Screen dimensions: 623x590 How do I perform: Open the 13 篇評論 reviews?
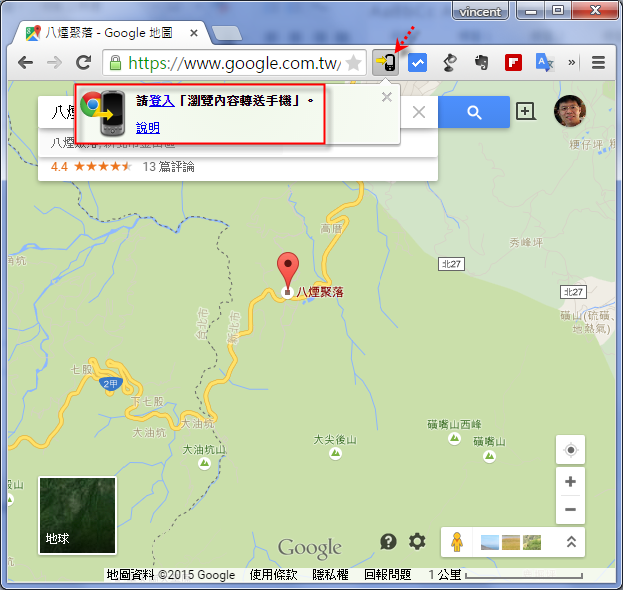point(168,166)
